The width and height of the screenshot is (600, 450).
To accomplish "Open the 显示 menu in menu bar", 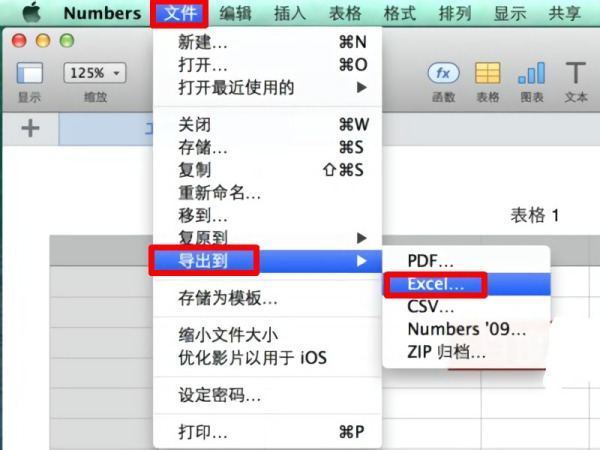I will (510, 14).
